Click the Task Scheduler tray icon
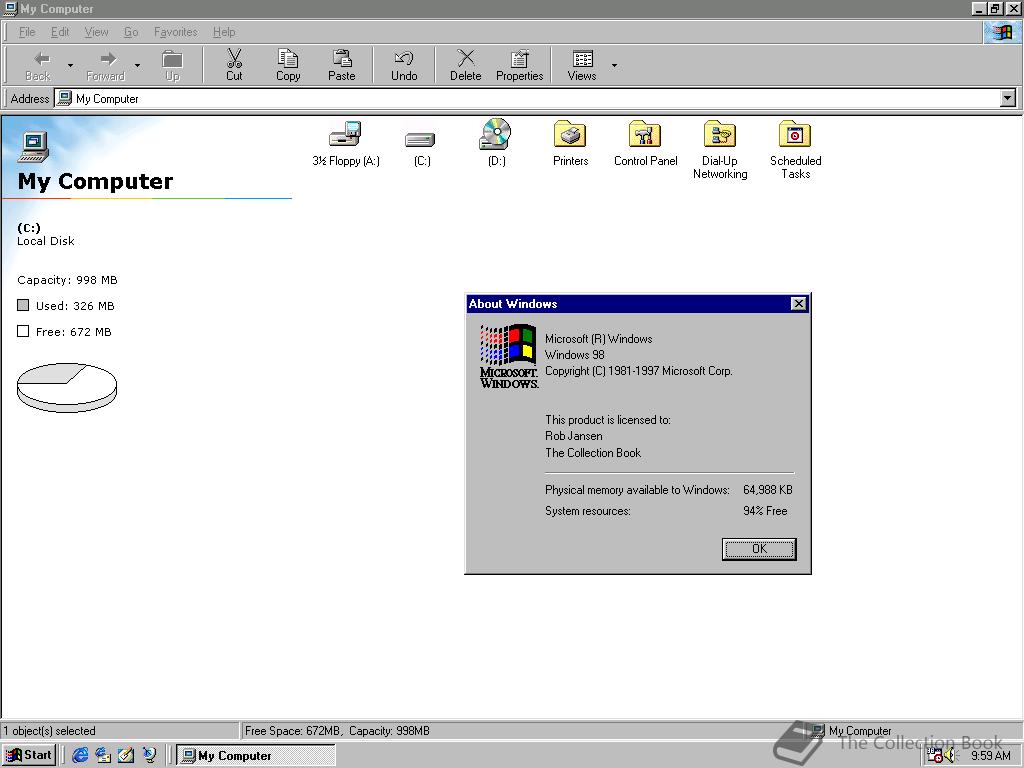The image size is (1024, 768). [x=935, y=756]
